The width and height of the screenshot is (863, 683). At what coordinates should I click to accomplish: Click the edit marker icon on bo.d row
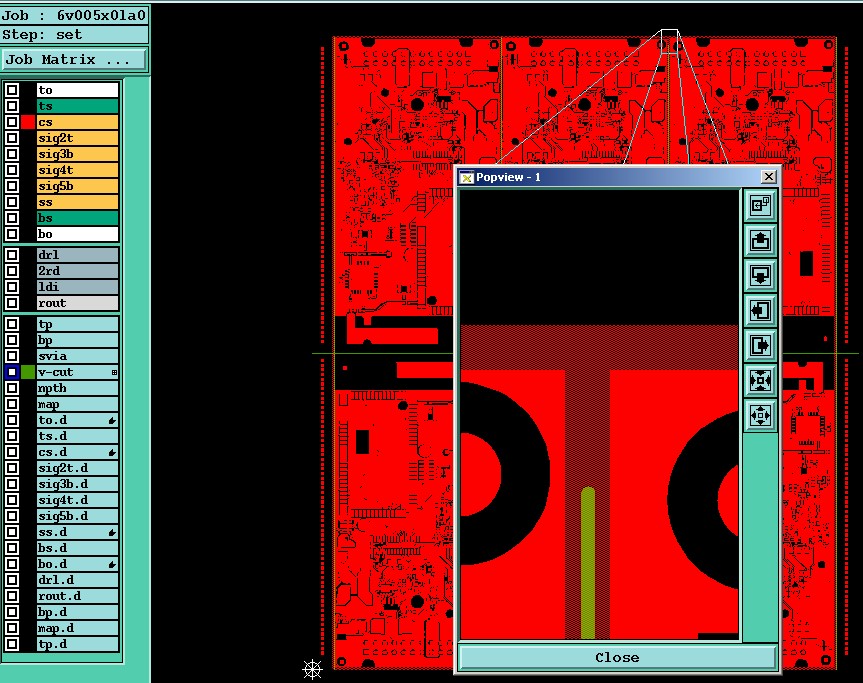(x=112, y=564)
